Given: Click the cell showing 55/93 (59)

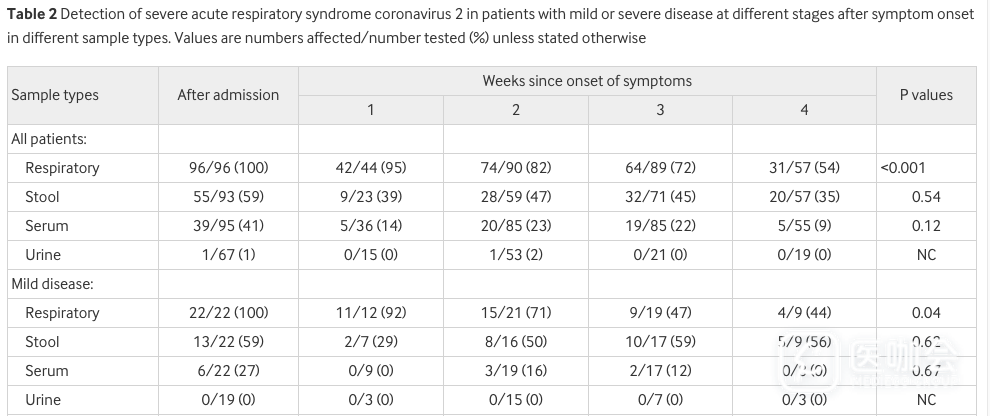Looking at the screenshot, I should pos(228,197).
